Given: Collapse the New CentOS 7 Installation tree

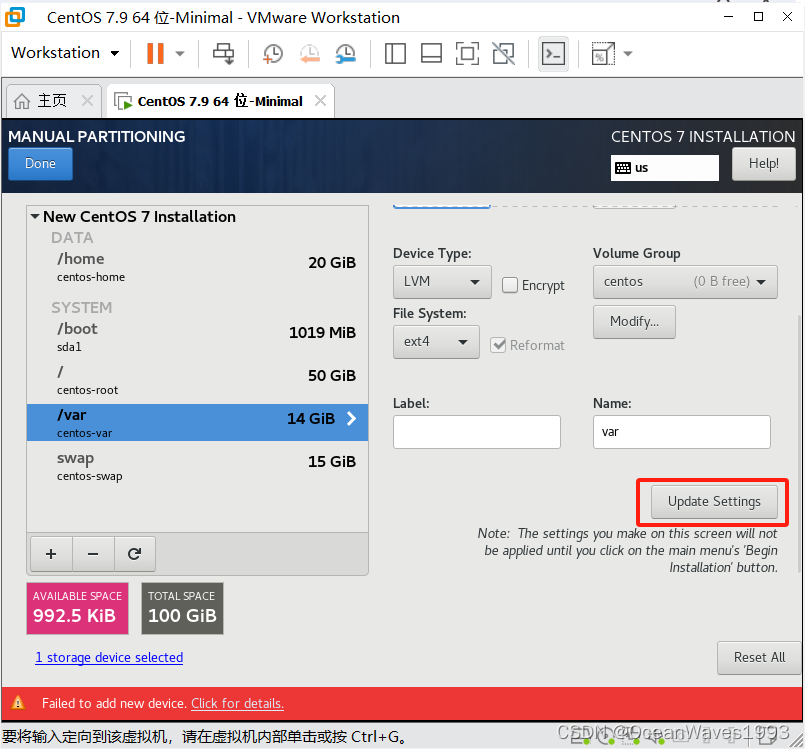Looking at the screenshot, I should click(x=35, y=217).
